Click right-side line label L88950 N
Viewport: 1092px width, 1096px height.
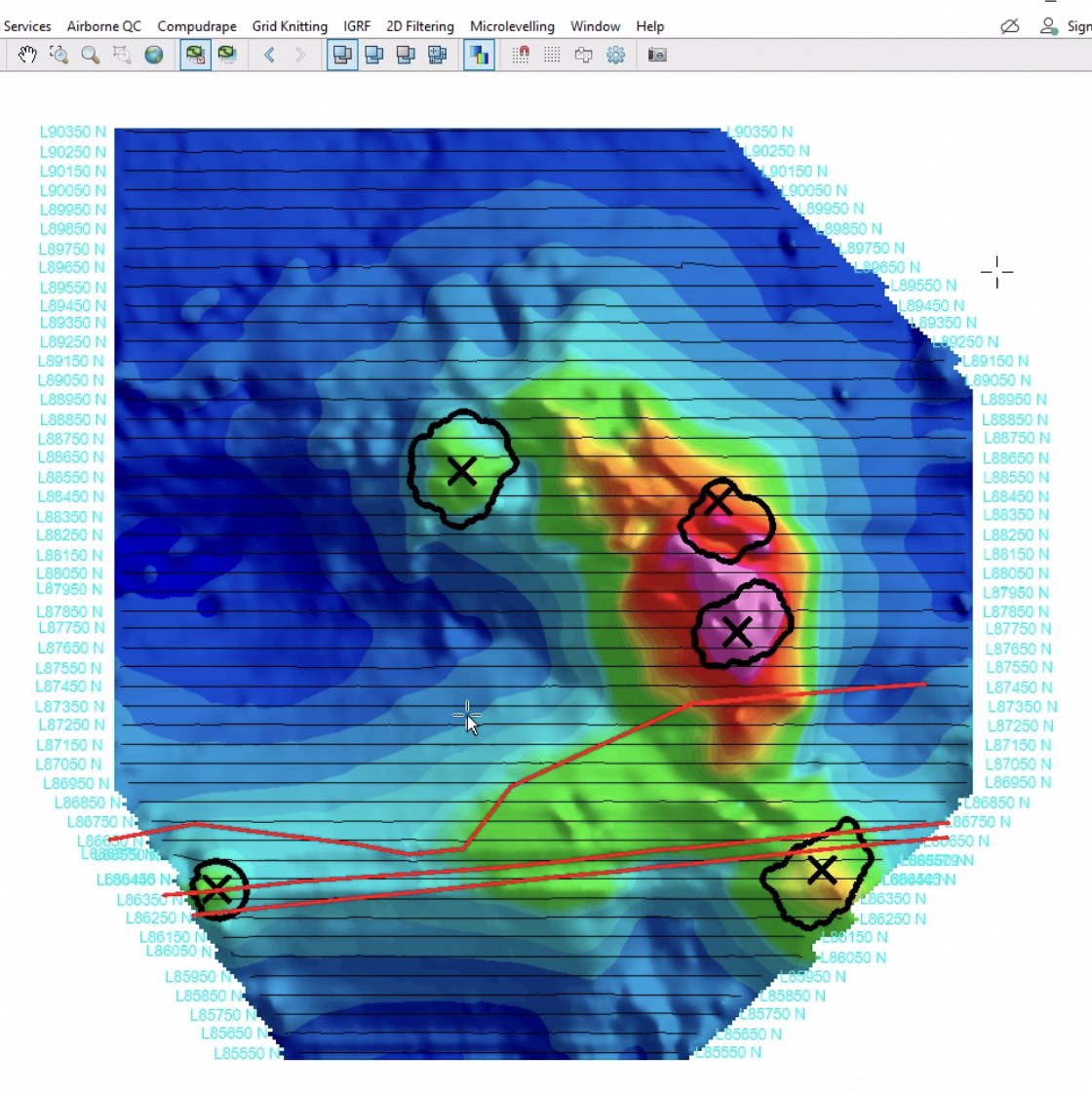[1014, 399]
